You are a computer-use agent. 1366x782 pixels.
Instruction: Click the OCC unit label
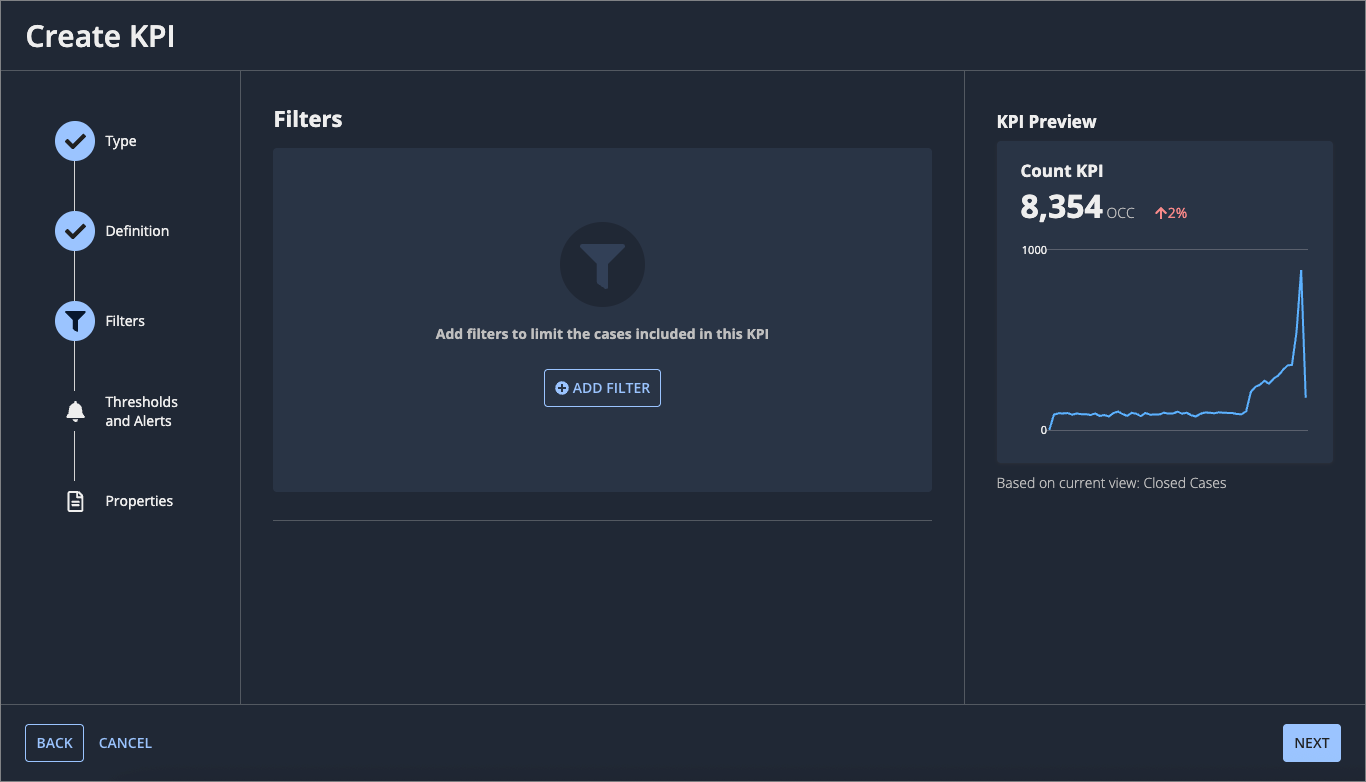[1121, 213]
